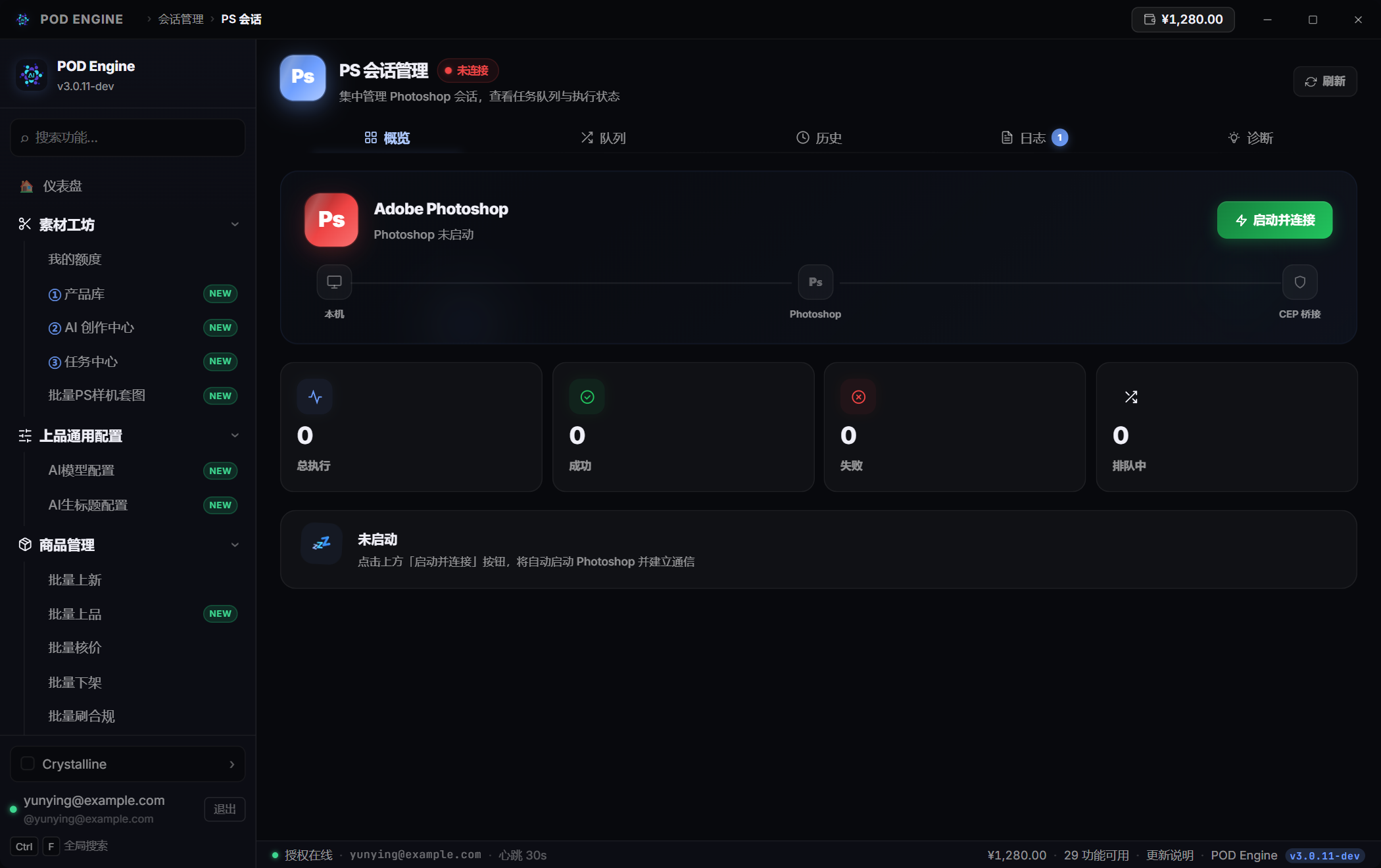The width and height of the screenshot is (1381, 868).
Task: Click the scissors icon beside 素材工坊
Action: coord(25,224)
